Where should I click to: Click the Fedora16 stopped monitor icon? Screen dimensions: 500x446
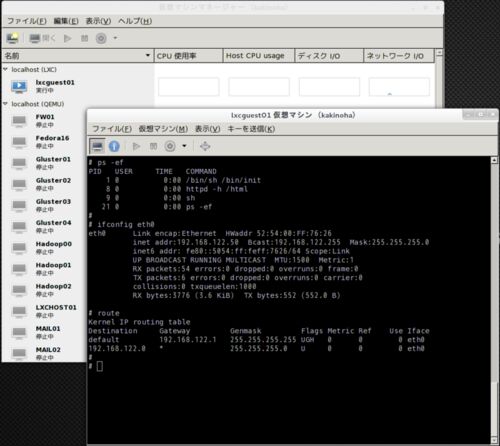click(19, 142)
